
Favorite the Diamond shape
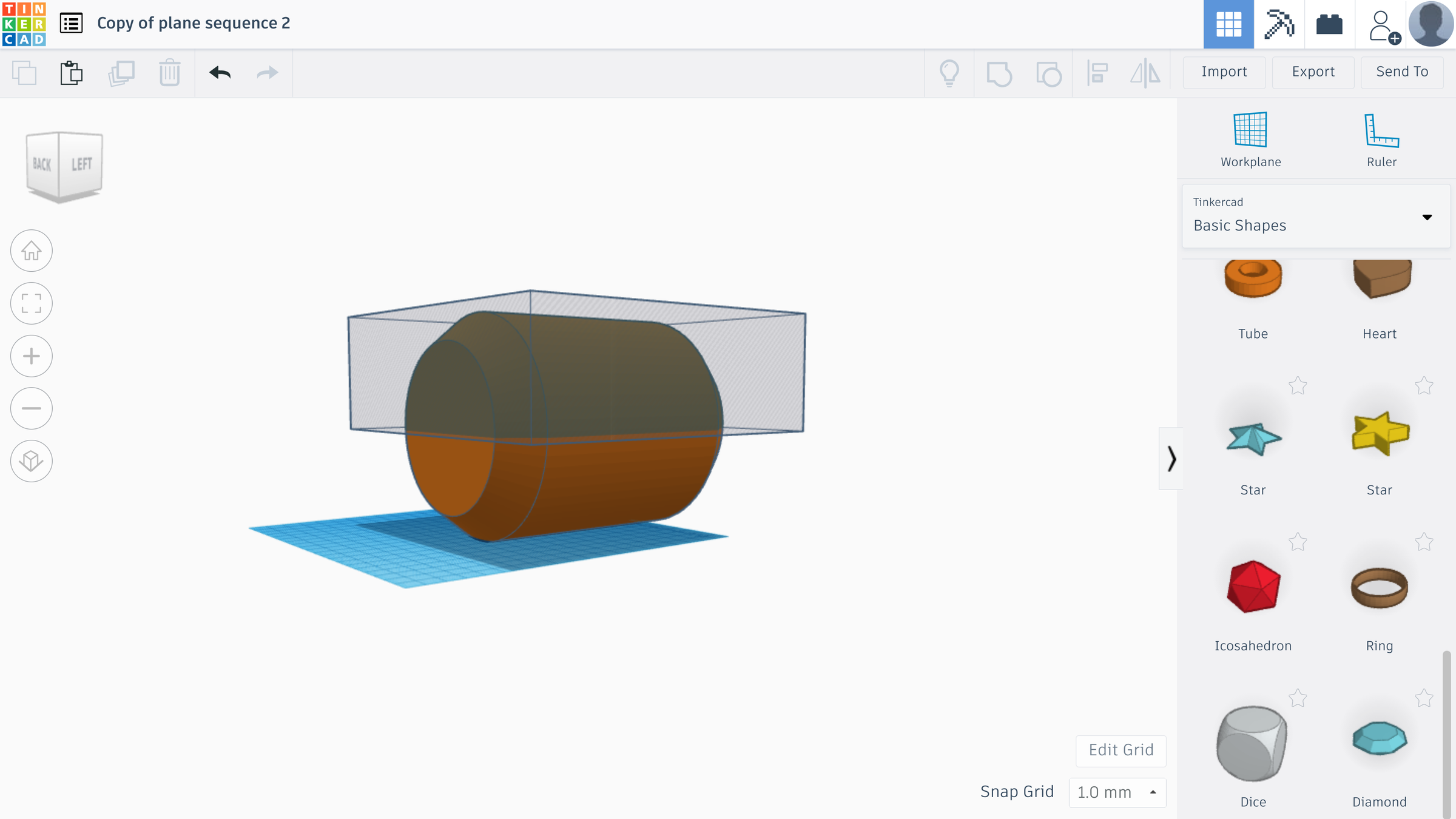pyautogui.click(x=1424, y=698)
